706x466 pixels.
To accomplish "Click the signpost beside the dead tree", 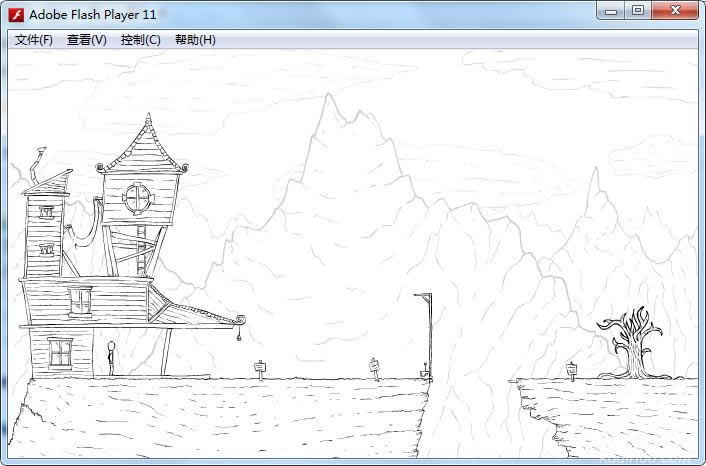I will (572, 371).
